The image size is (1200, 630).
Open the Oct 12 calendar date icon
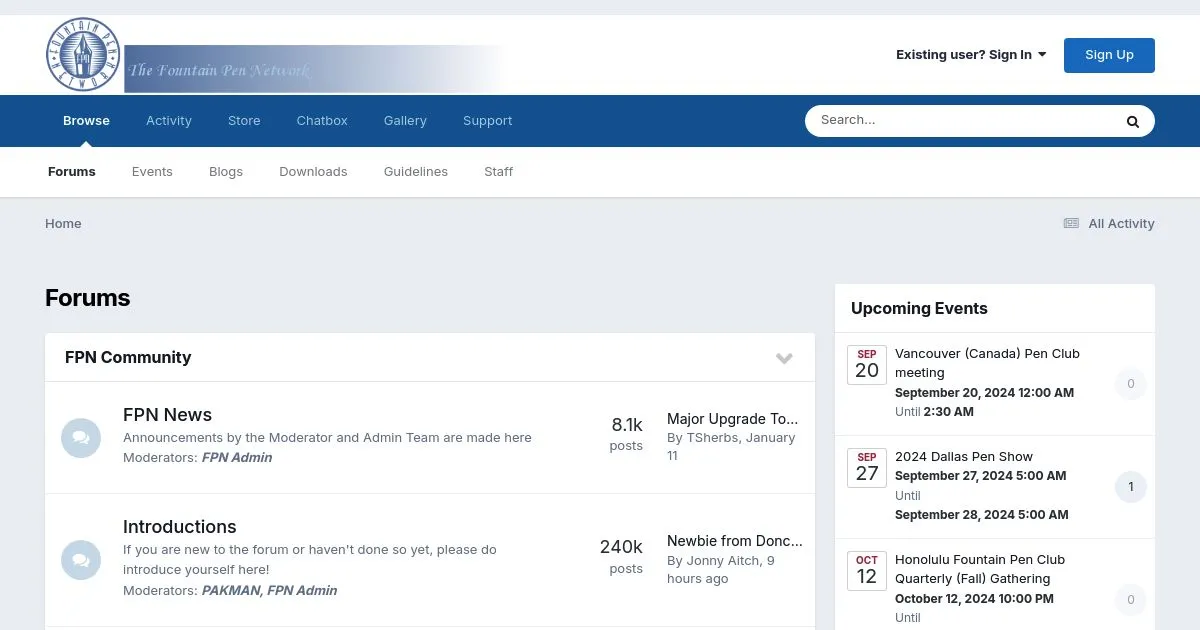pyautogui.click(x=867, y=571)
